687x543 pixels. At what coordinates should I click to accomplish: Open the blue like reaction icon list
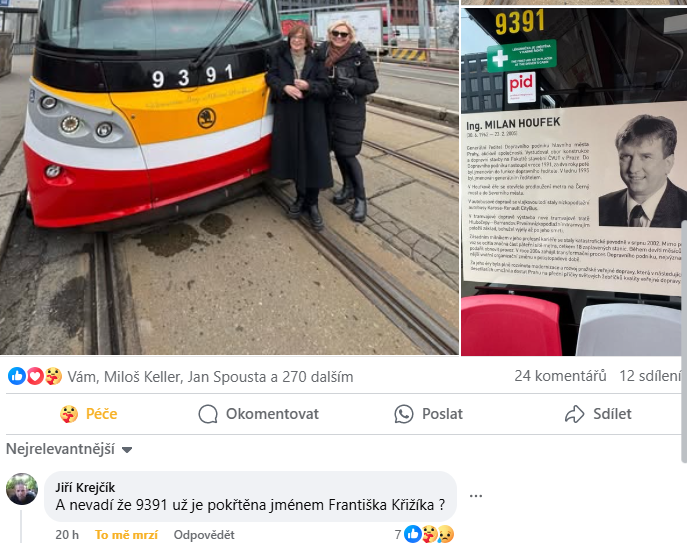17,376
